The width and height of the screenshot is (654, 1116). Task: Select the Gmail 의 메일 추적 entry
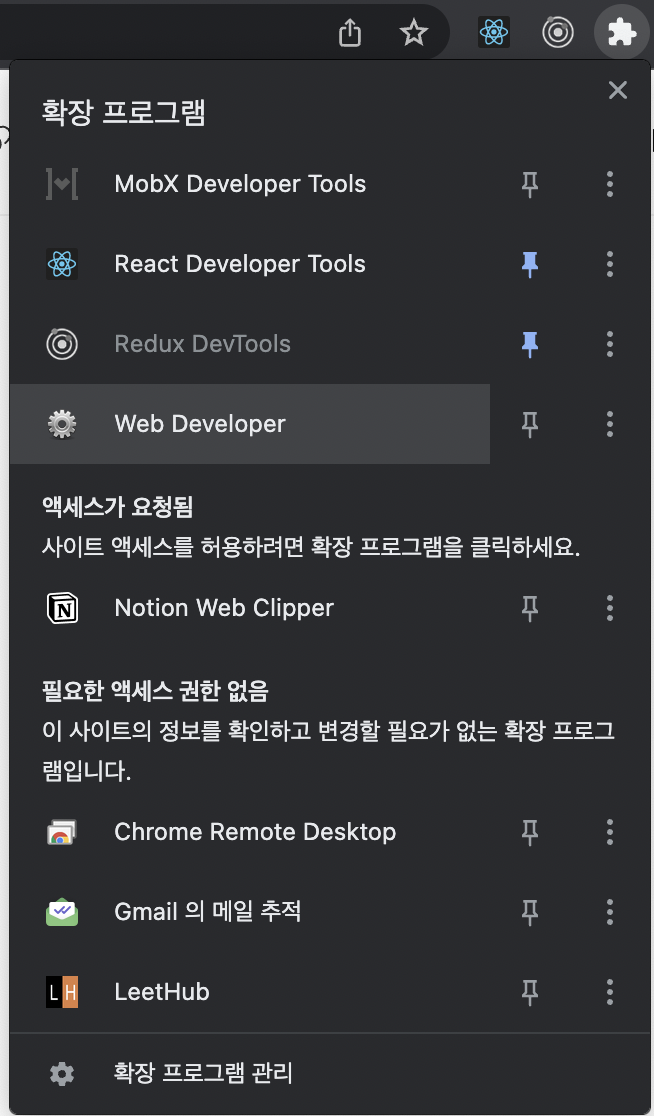[250, 912]
